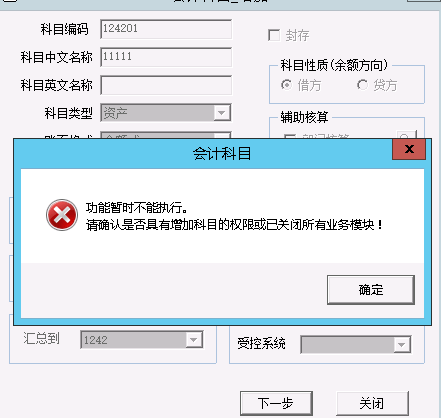Click the window icon at top-left corner
Image resolution: width=441 pixels, height=418 pixels.
point(9,1)
